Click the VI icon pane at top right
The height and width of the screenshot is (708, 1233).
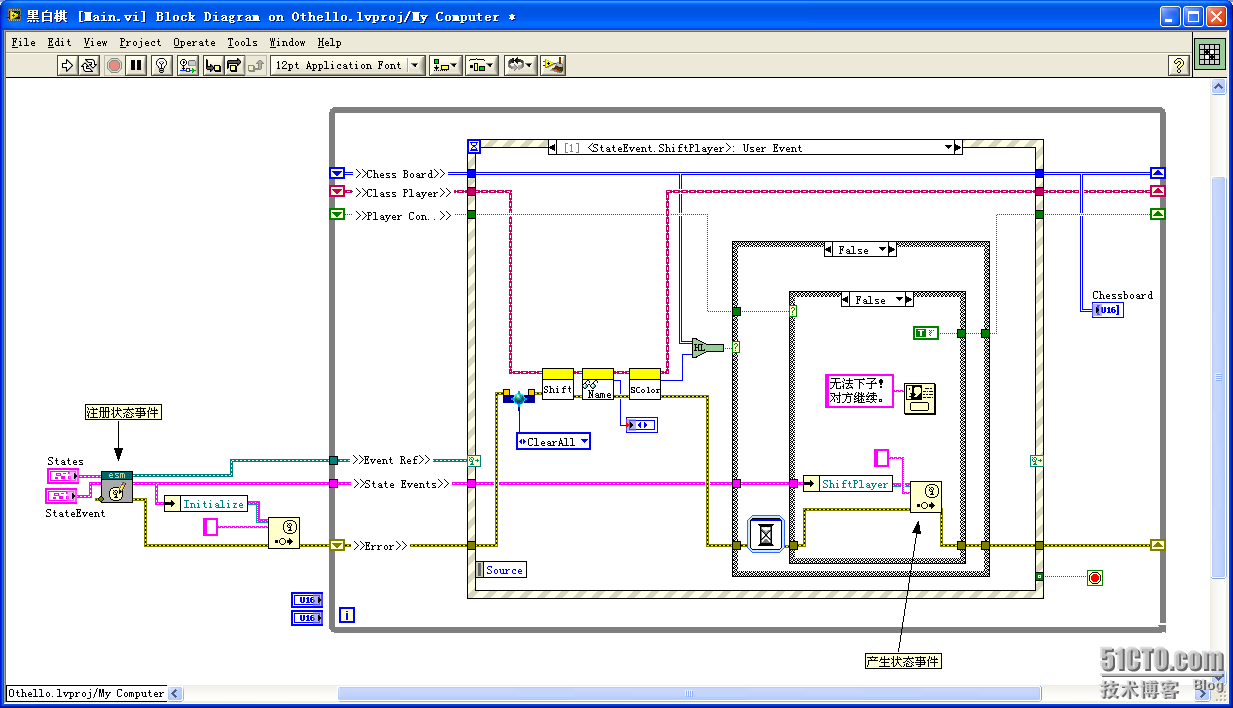[1210, 54]
